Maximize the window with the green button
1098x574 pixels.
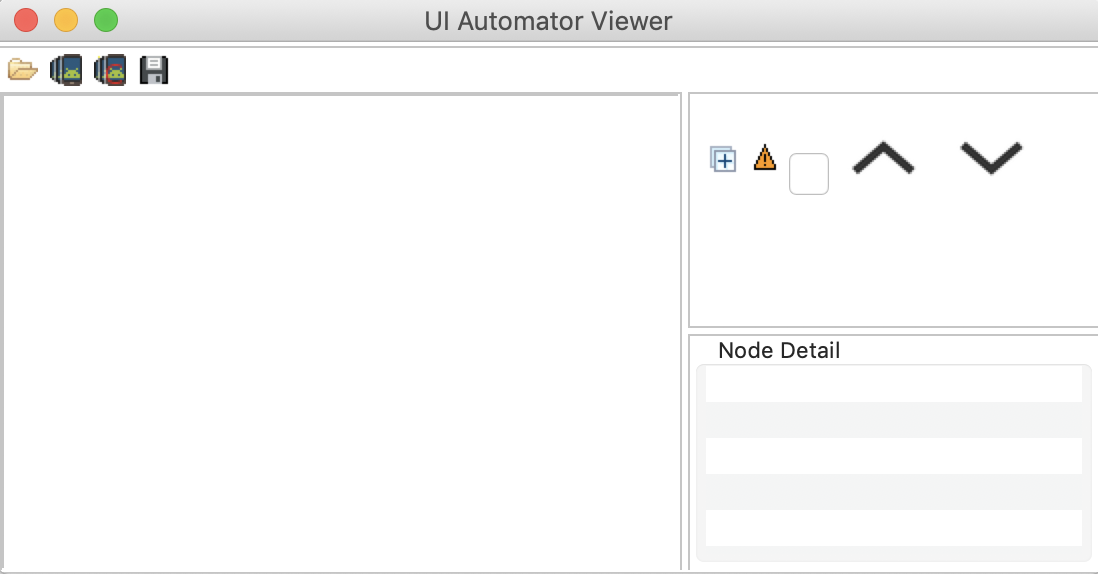pos(106,20)
